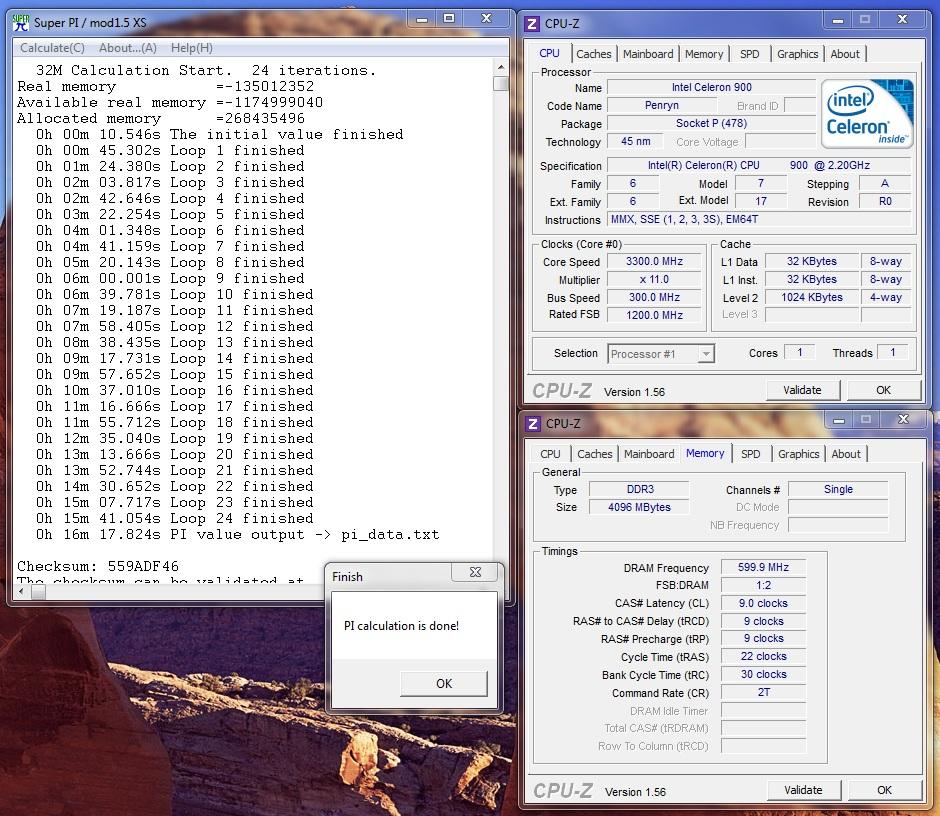
Task: Click the Multiplier value x 11.0
Action: (x=654, y=279)
